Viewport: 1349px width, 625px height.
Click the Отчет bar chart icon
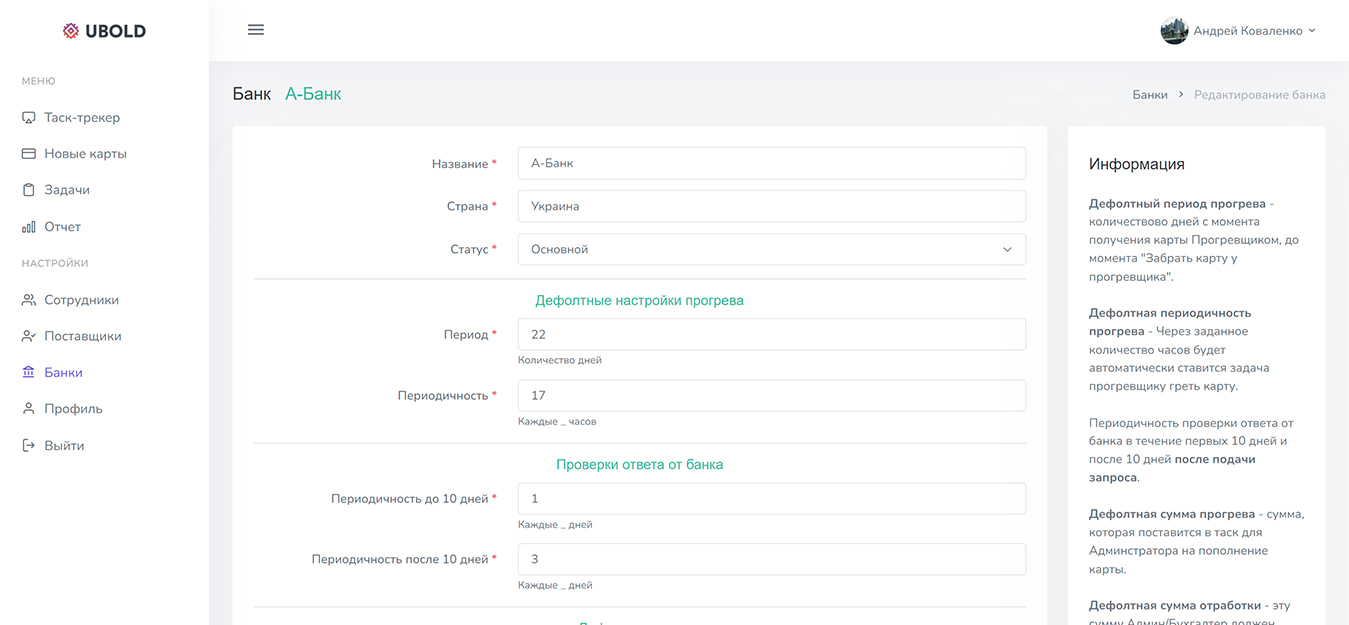point(29,227)
